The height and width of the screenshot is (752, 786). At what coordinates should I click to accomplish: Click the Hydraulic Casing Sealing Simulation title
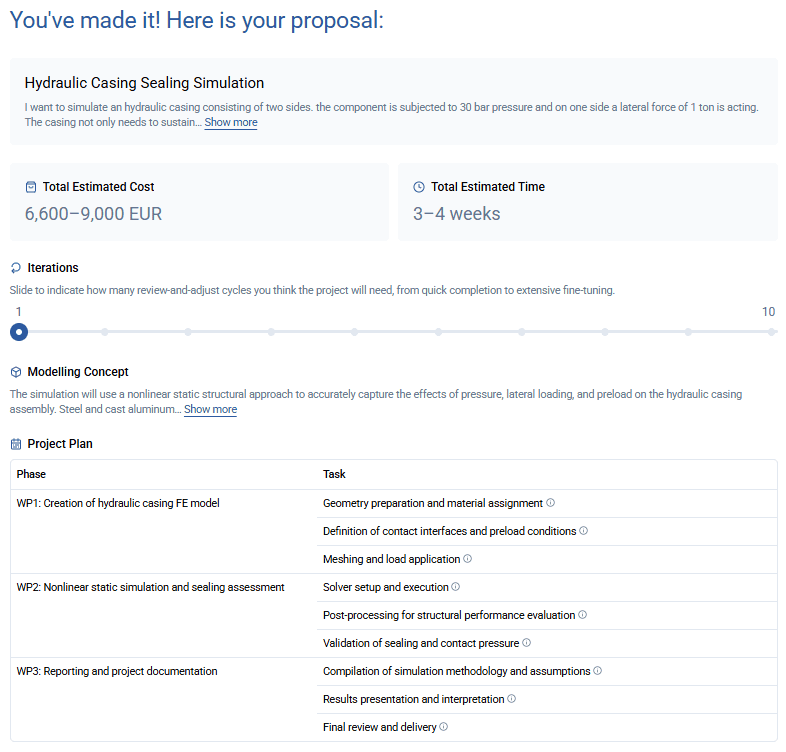144,83
